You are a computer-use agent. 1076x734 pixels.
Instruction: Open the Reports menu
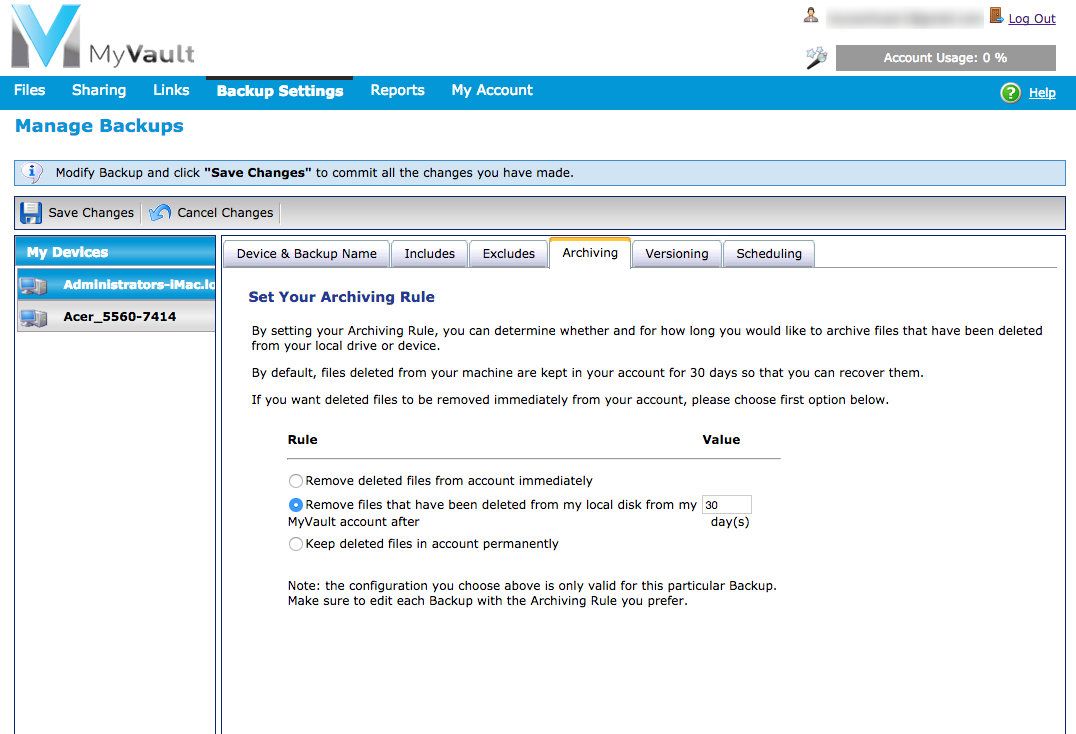click(x=397, y=91)
